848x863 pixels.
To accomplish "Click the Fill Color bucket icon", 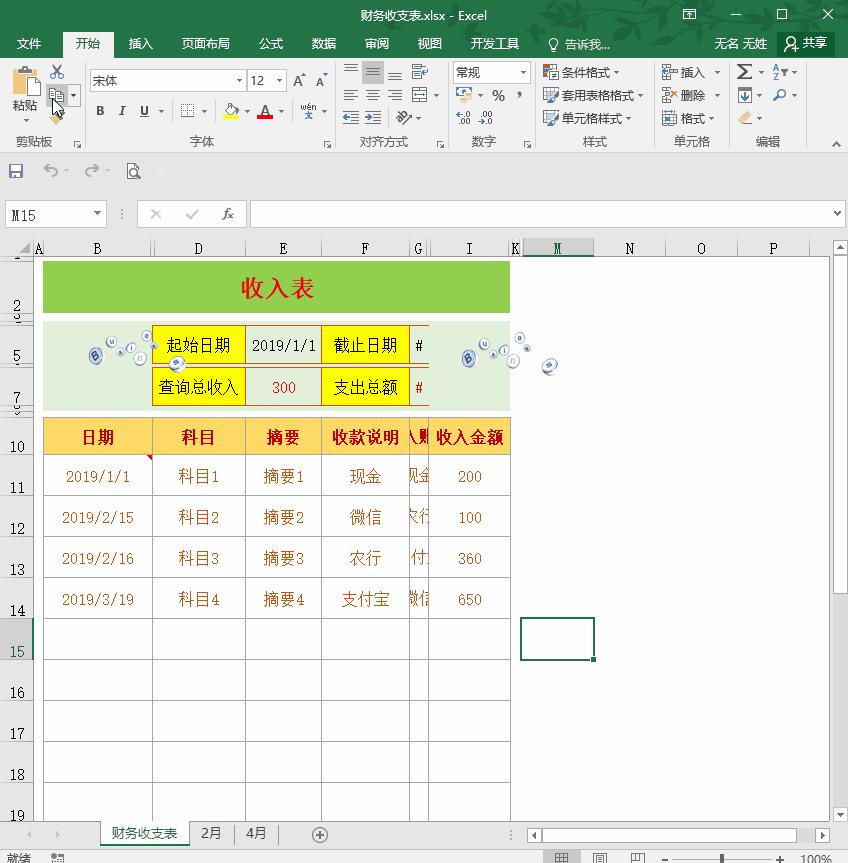I will pyautogui.click(x=230, y=111).
